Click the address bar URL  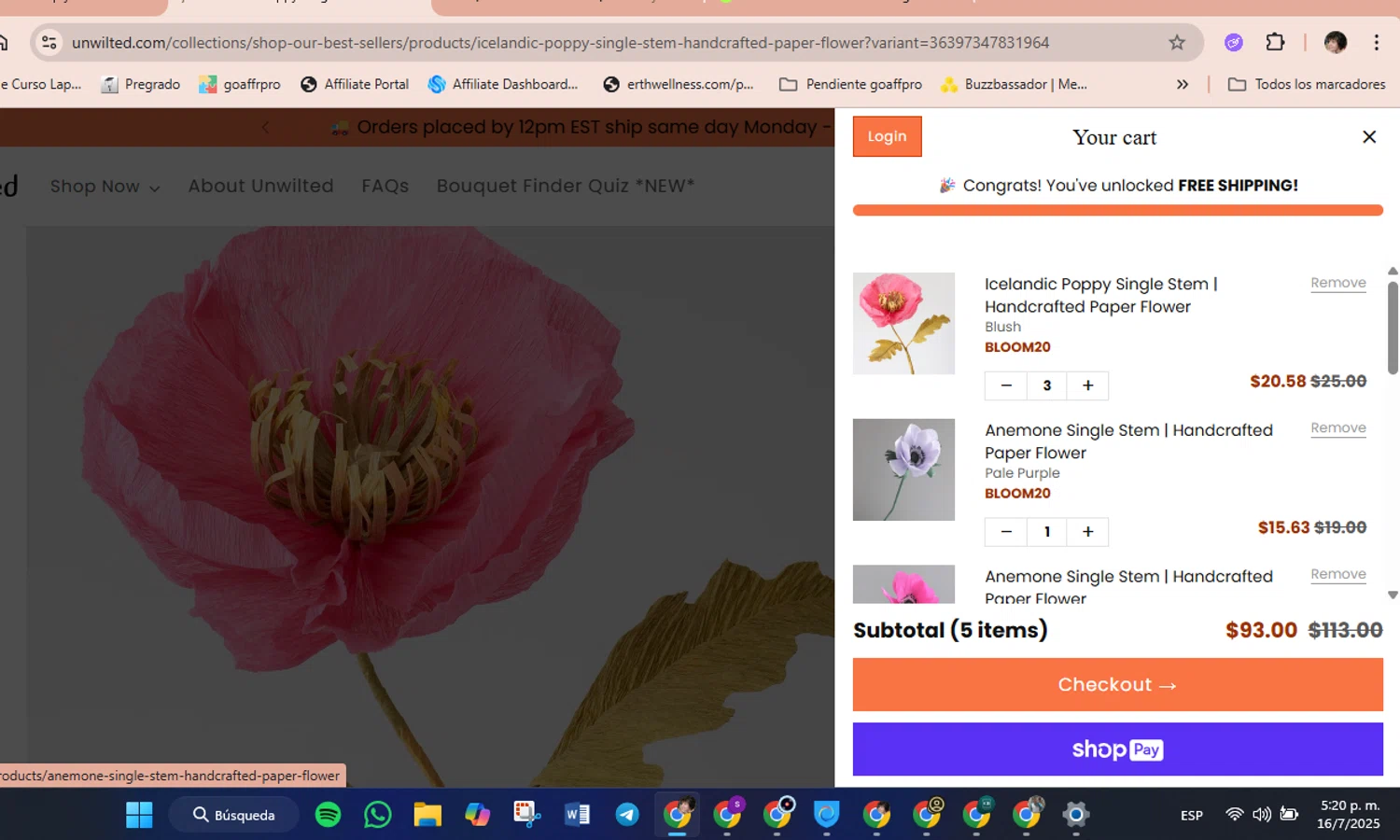pyautogui.click(x=560, y=43)
